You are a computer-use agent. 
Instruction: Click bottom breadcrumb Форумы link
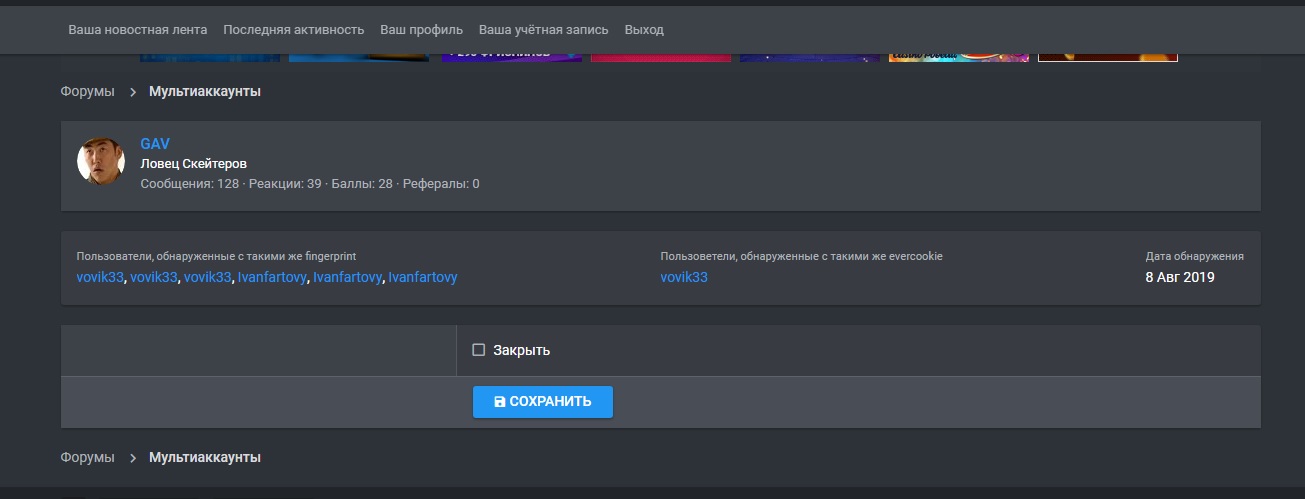[x=87, y=457]
